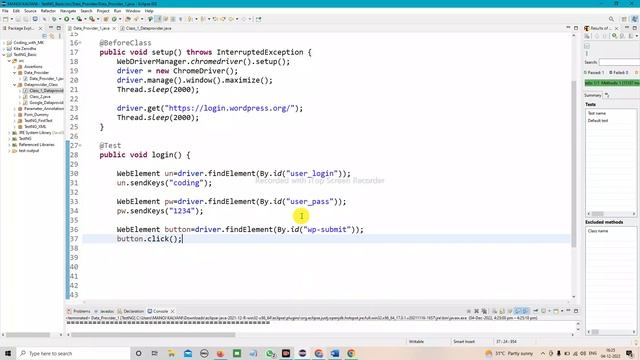
Task: Expand the Assertions package
Action: coord(15,67)
